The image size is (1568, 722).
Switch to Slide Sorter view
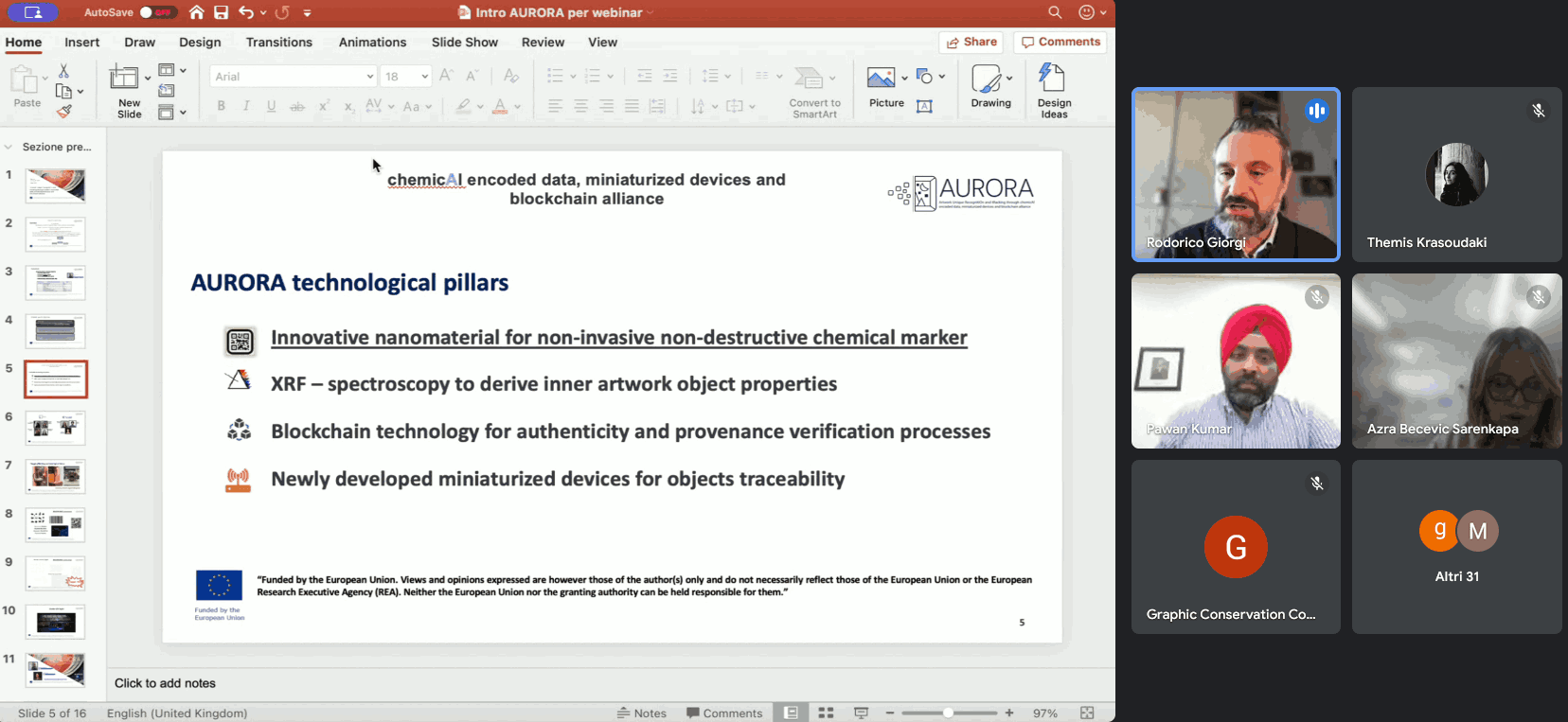tap(826, 713)
